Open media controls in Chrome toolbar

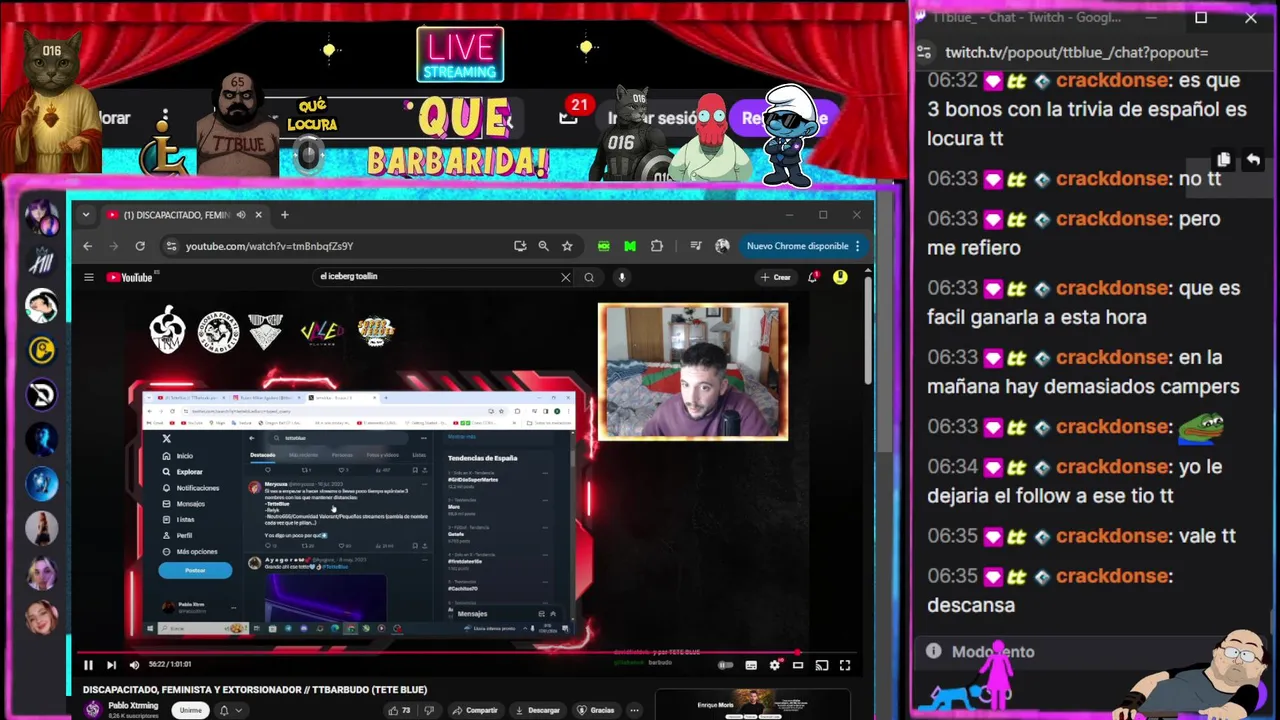(x=696, y=246)
